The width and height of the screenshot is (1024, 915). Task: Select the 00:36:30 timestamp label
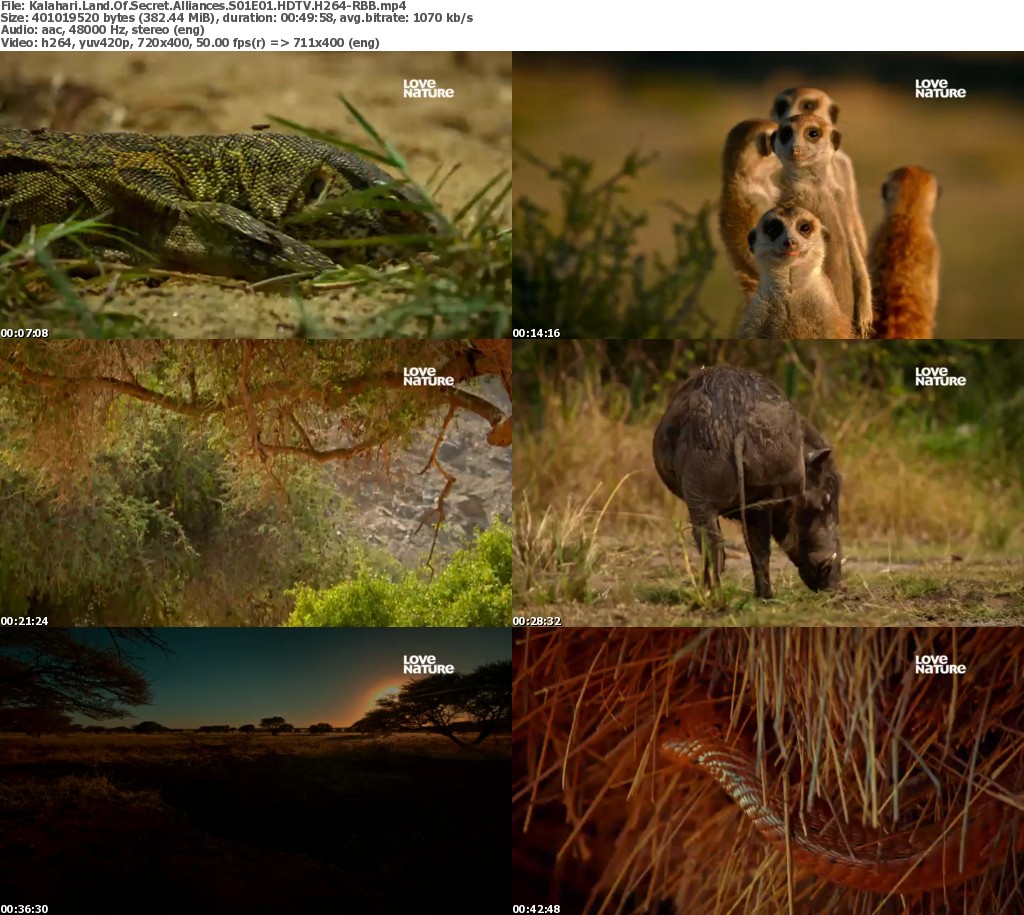click(24, 909)
